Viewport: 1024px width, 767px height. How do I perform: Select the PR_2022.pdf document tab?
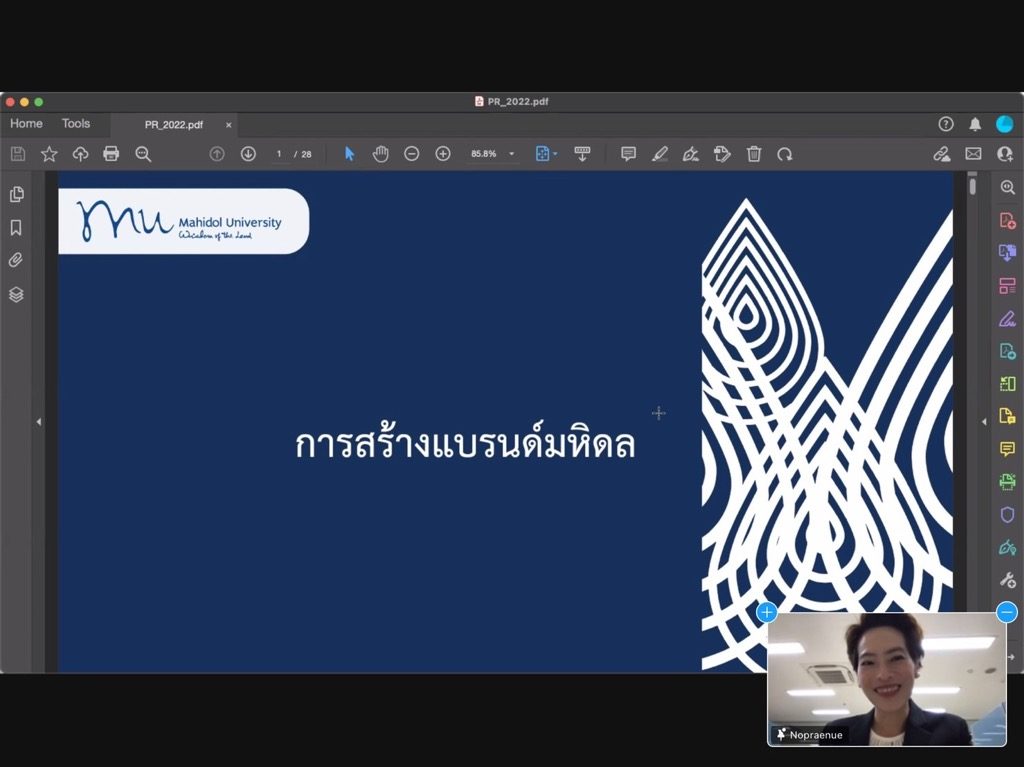174,125
